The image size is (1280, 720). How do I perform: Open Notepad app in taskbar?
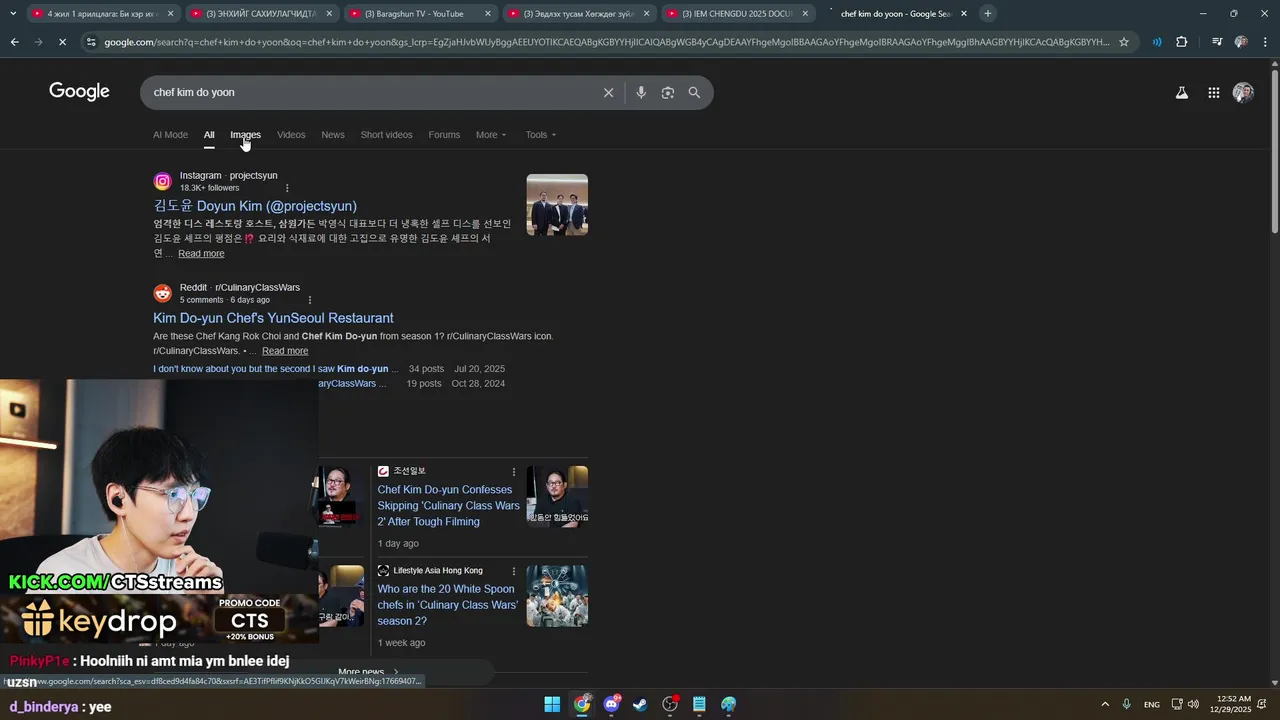pos(699,704)
